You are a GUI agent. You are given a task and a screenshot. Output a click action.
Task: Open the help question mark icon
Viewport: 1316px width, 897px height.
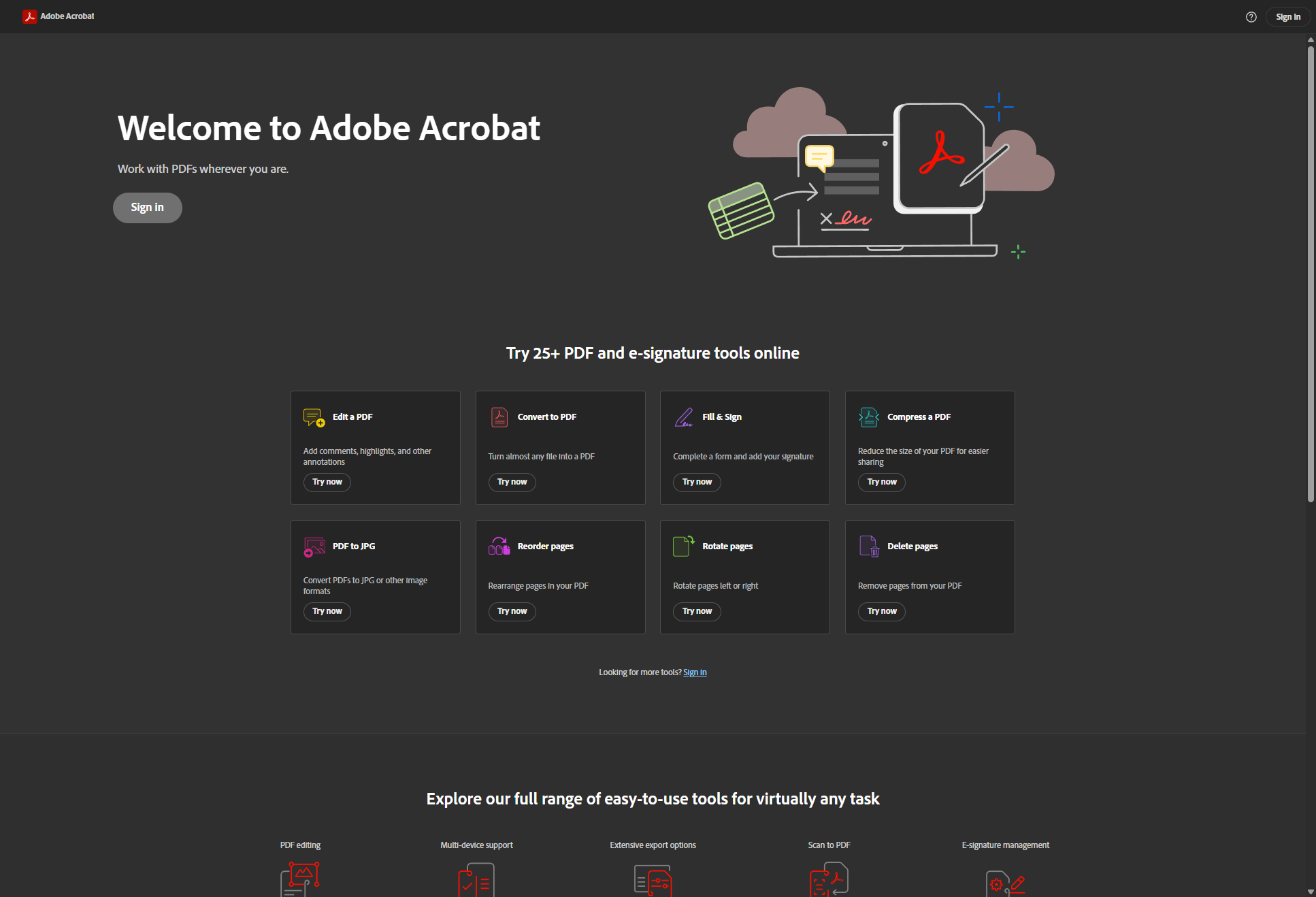pyautogui.click(x=1251, y=17)
